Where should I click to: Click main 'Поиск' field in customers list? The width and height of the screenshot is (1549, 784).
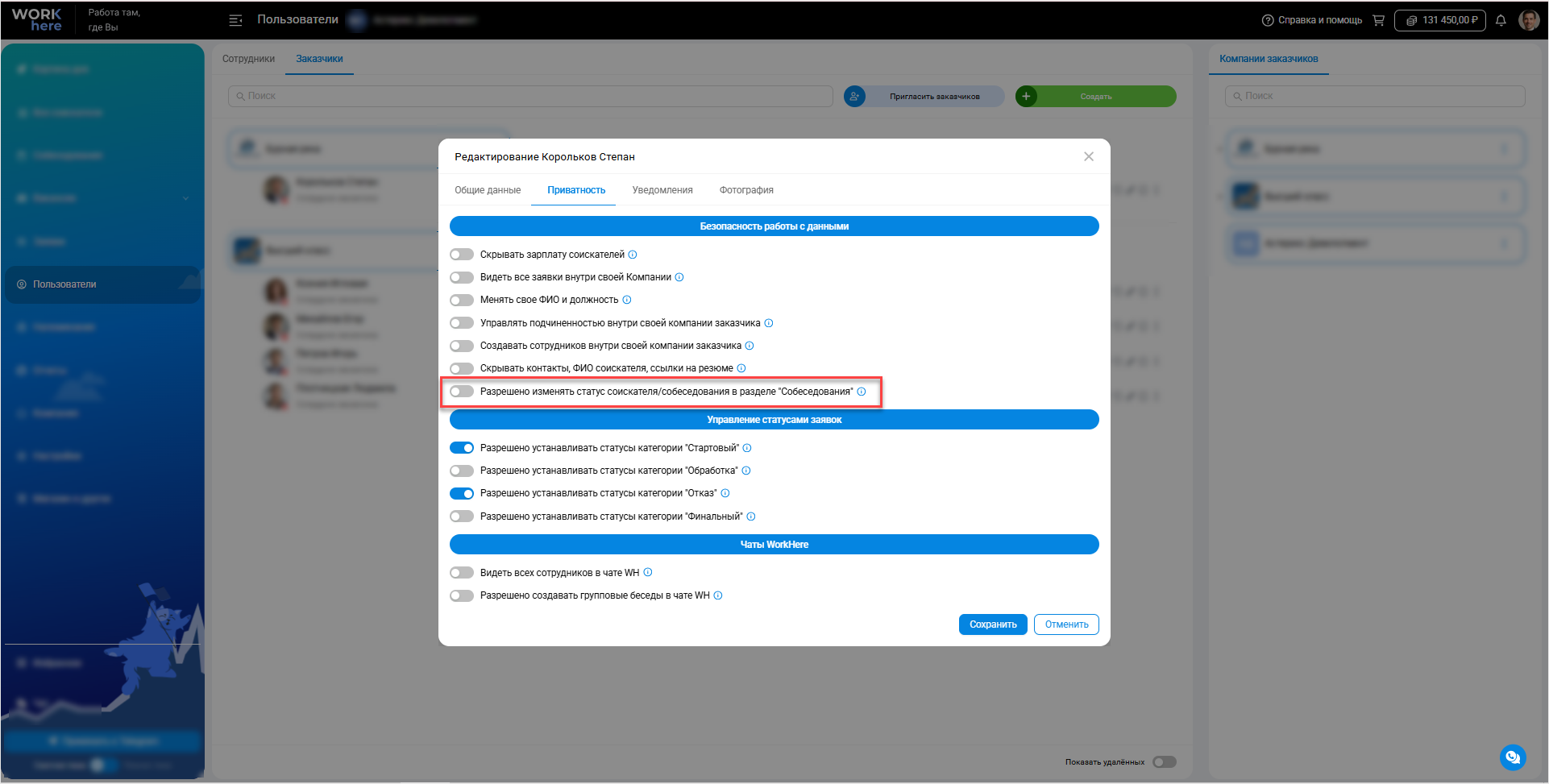[530, 96]
